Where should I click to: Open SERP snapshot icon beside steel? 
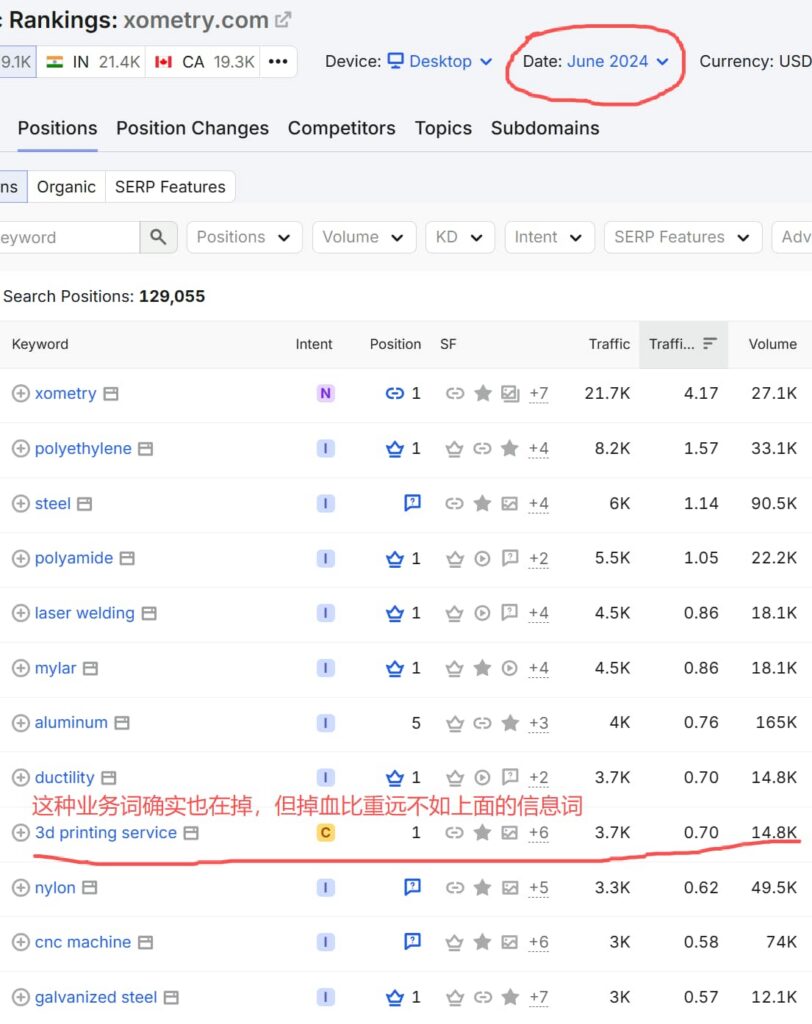pyautogui.click(x=85, y=504)
